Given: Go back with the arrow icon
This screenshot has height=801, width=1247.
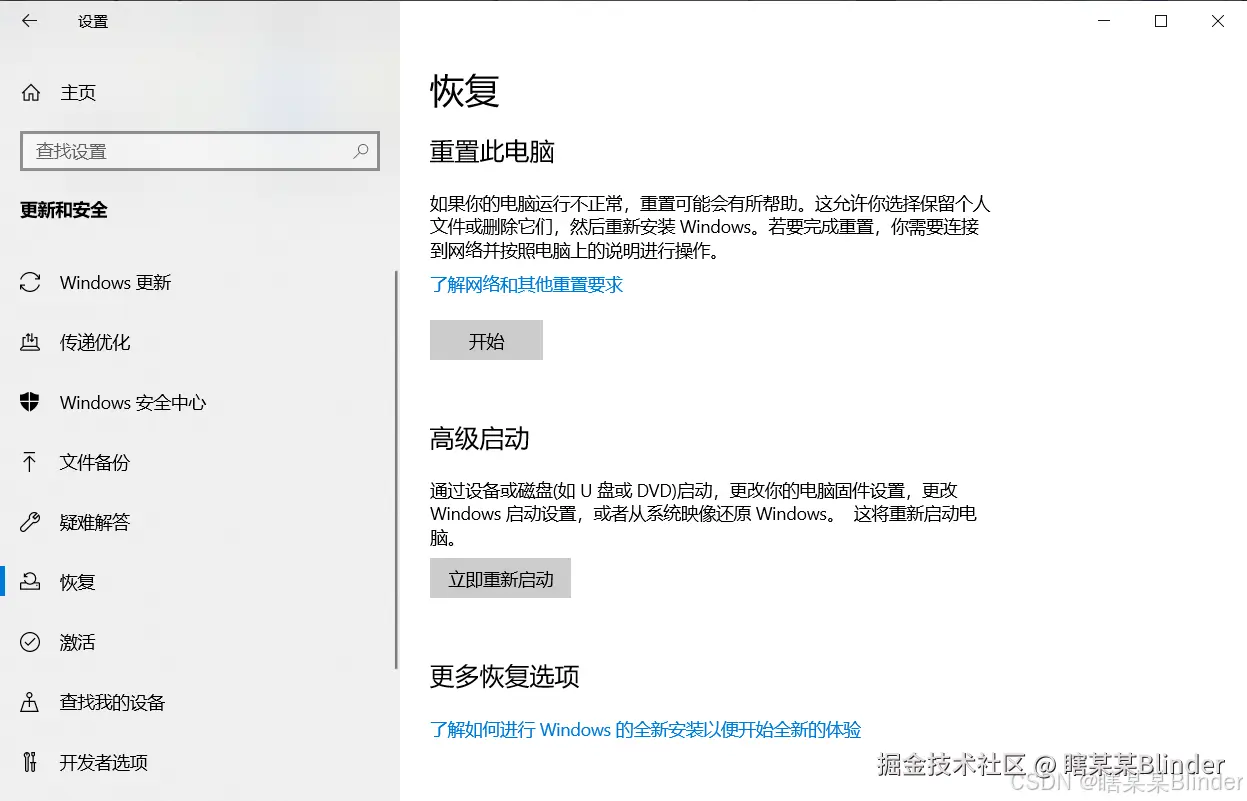Looking at the screenshot, I should [x=29, y=20].
